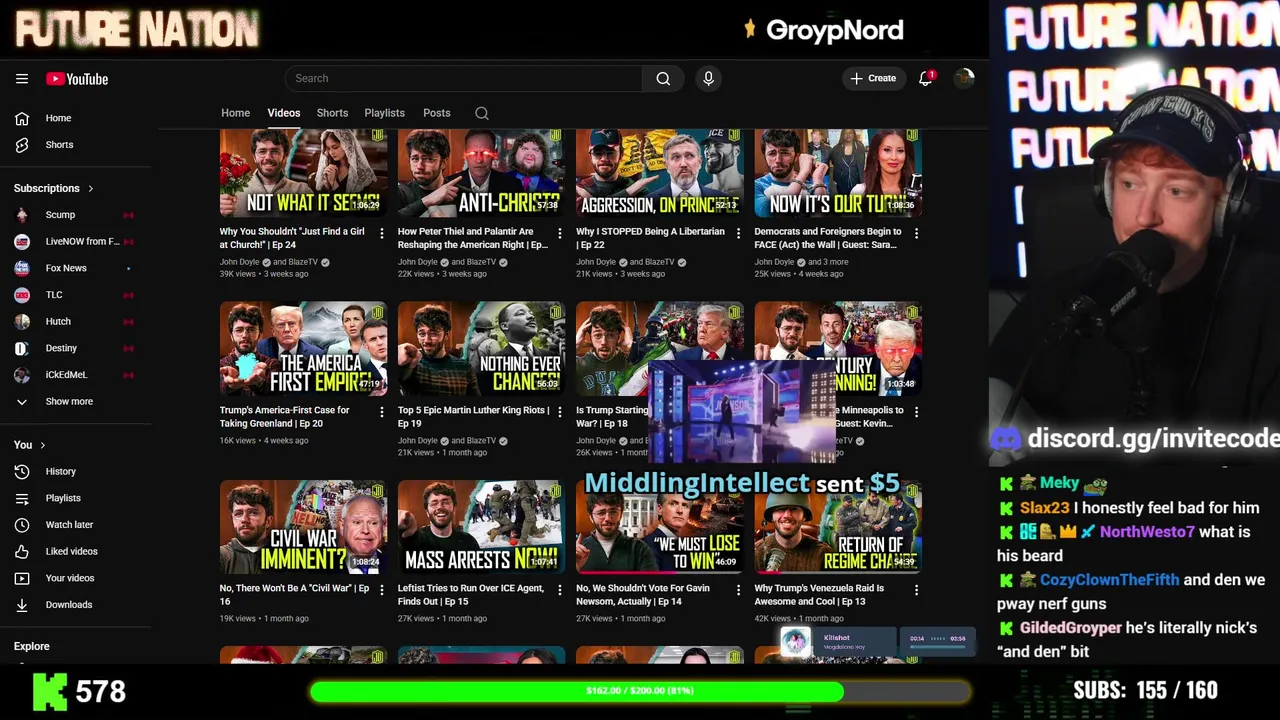
Task: Open title 'Trump's America-First Case for Taking Greenland'
Action: tap(285, 417)
